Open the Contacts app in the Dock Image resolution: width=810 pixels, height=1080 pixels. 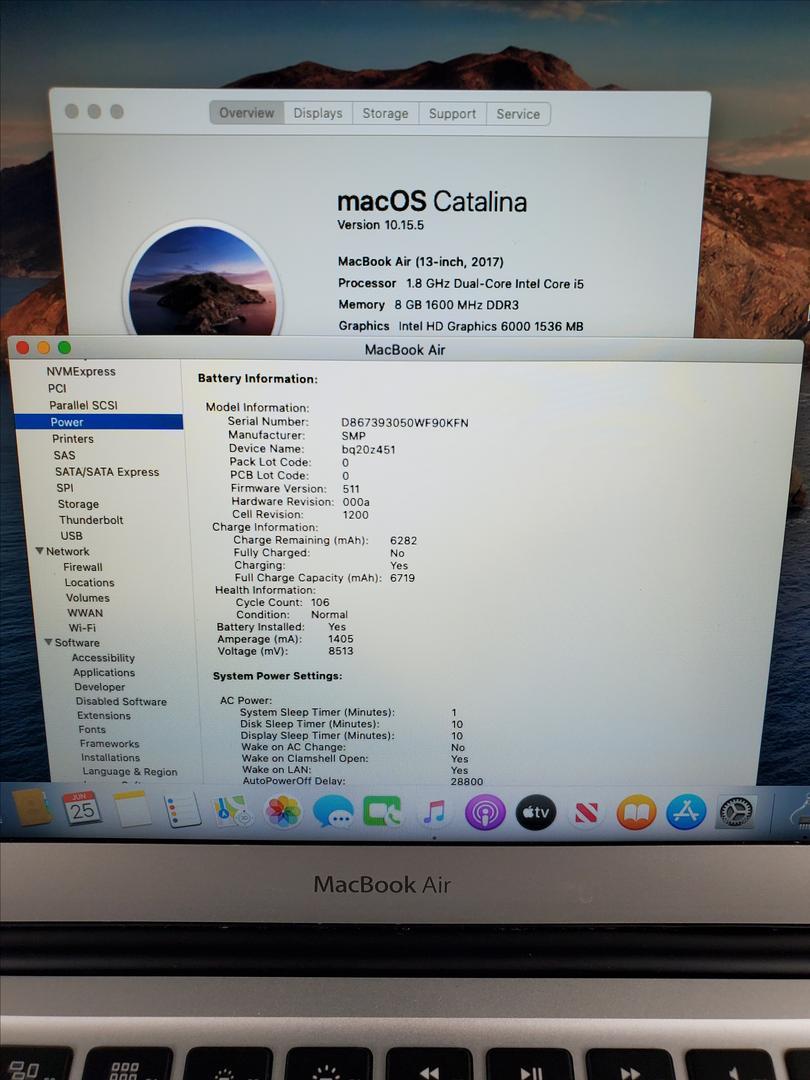click(32, 807)
